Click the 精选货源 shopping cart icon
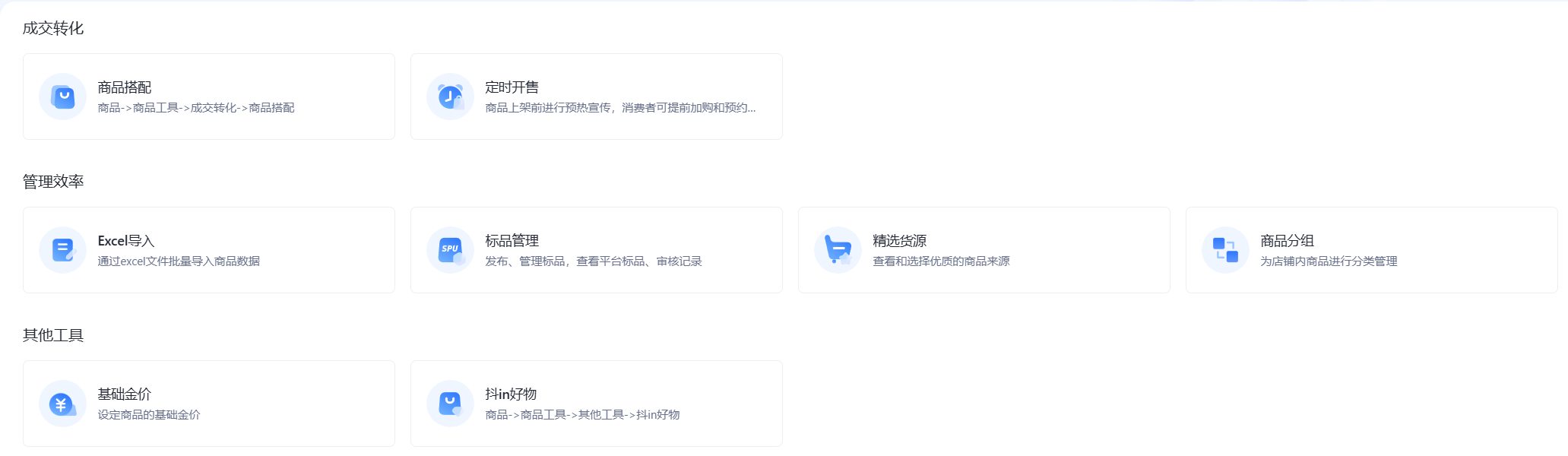The image size is (1568, 456). [838, 250]
